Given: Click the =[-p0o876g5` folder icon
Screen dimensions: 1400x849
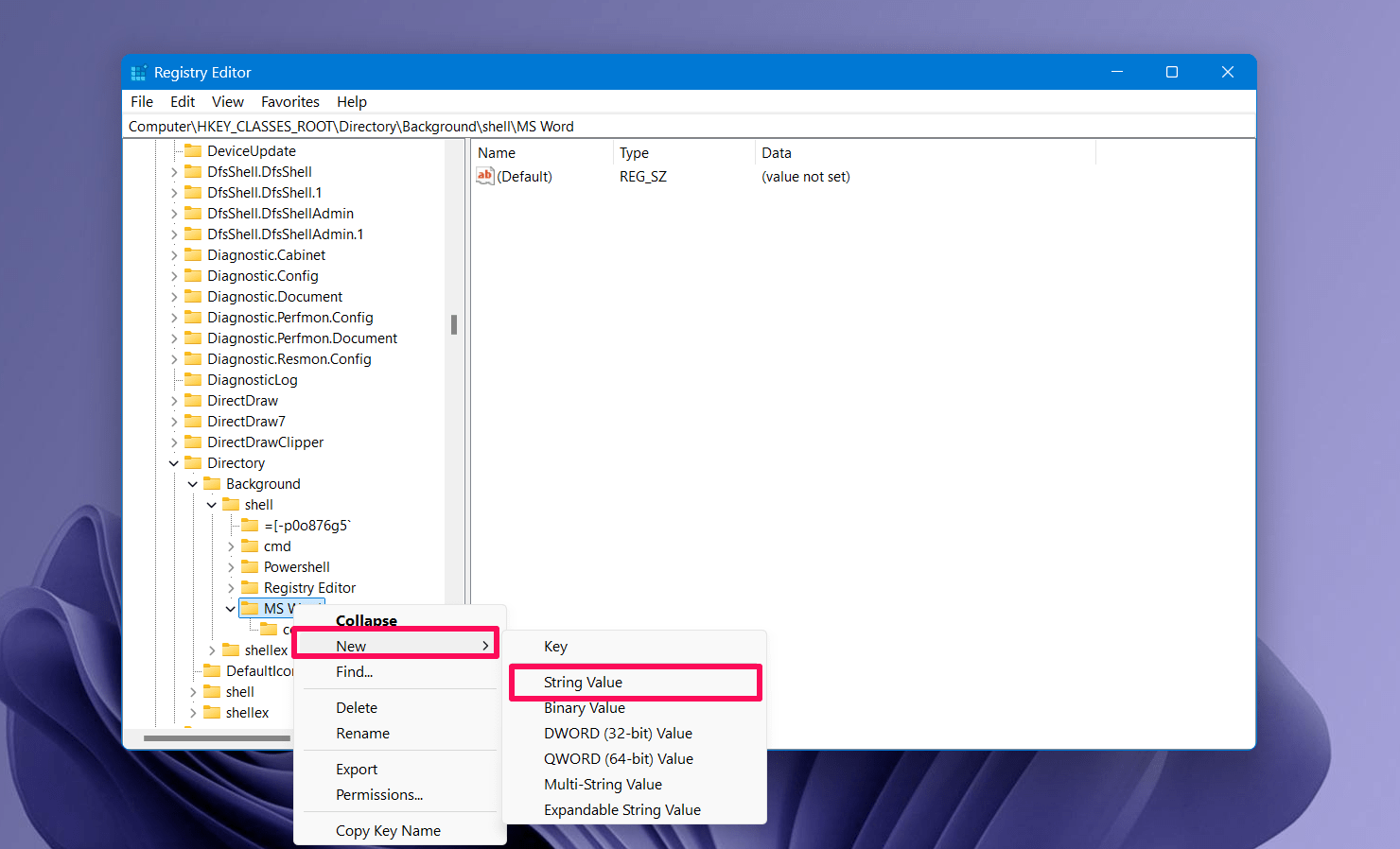Looking at the screenshot, I should pos(250,525).
